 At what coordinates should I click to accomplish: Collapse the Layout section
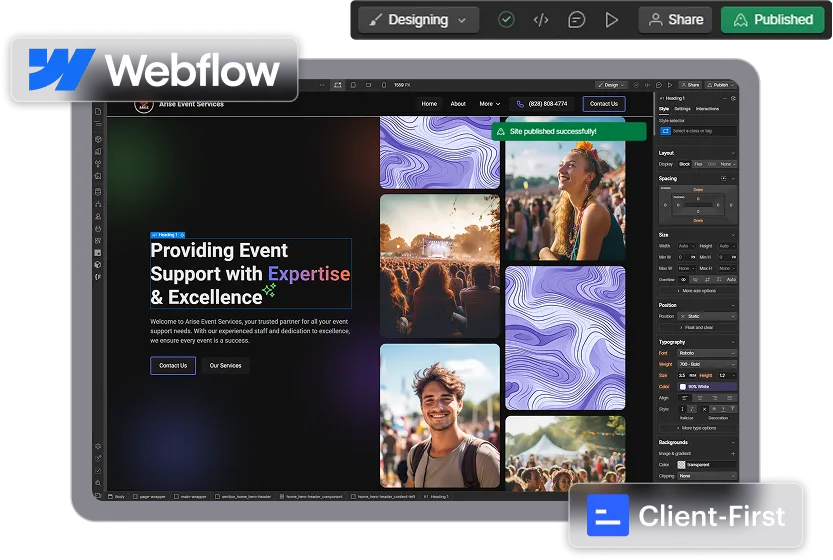[733, 153]
